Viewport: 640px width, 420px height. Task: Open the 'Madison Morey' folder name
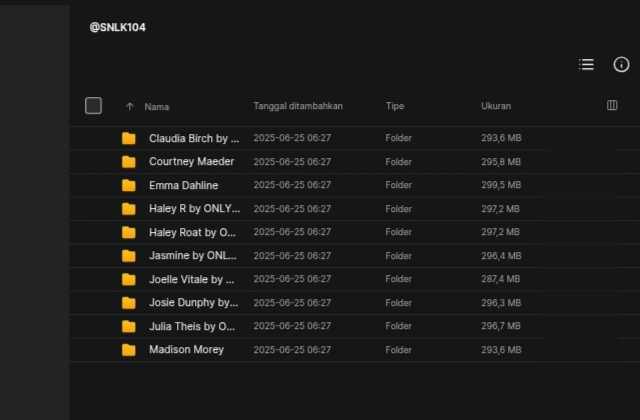coord(187,350)
